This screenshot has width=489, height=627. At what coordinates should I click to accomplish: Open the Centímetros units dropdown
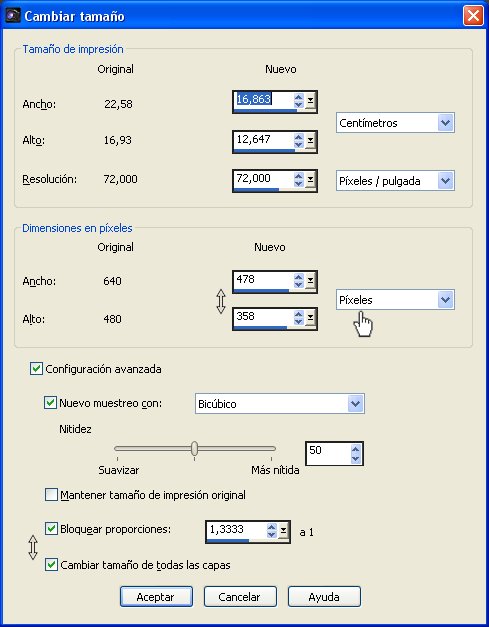click(x=395, y=123)
